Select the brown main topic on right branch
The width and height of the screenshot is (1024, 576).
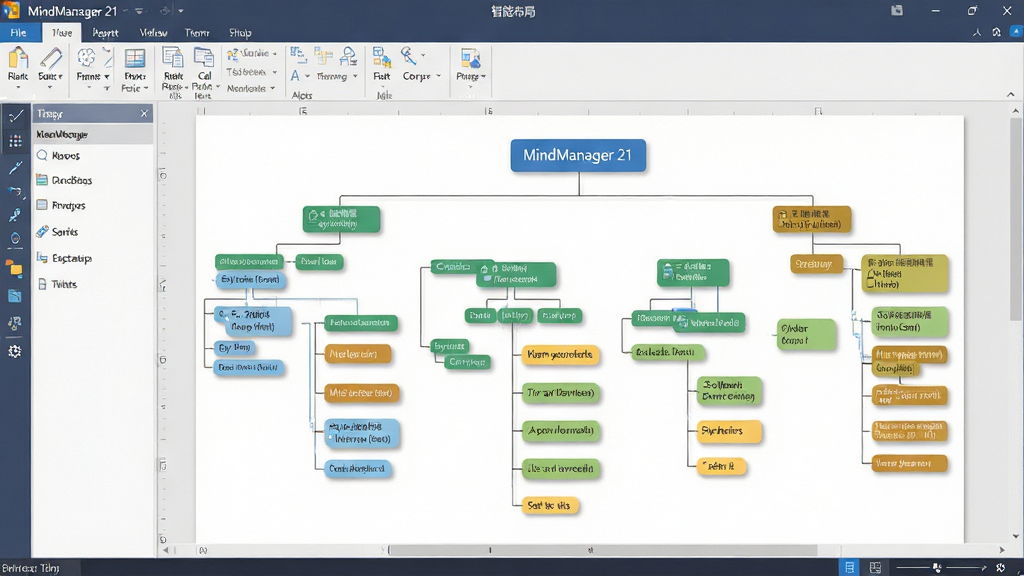(812, 219)
